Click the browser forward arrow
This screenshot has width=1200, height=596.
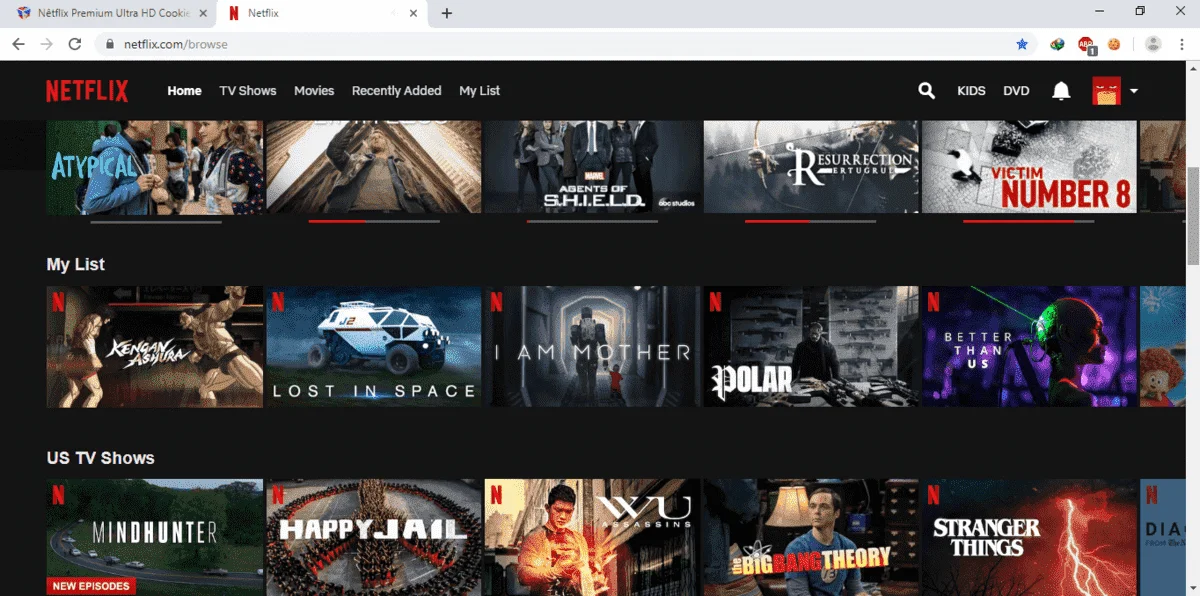click(x=46, y=44)
